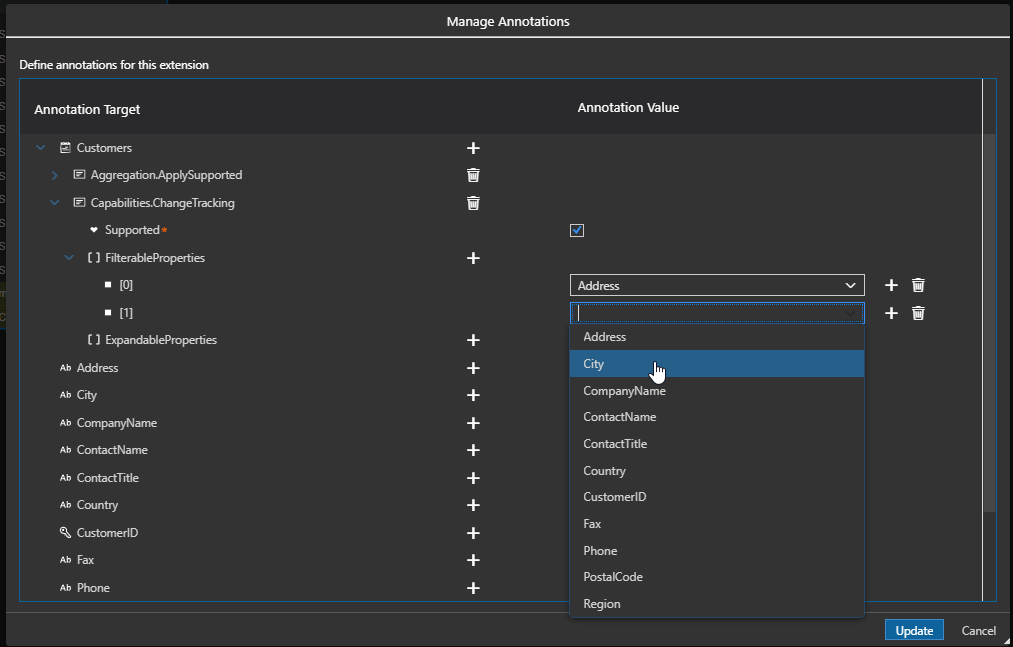The width and height of the screenshot is (1013, 647).
Task: Uncheck the Supported checkbox
Action: pyautogui.click(x=577, y=230)
